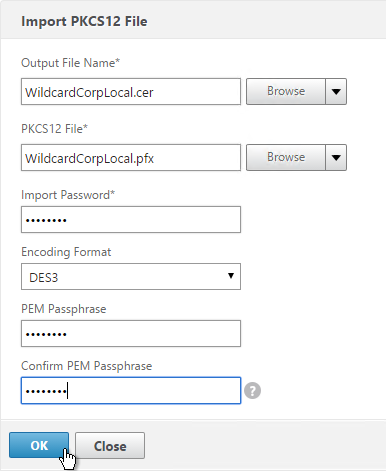Select the Import Password field
Screen dimensions: 386x471
(131, 220)
